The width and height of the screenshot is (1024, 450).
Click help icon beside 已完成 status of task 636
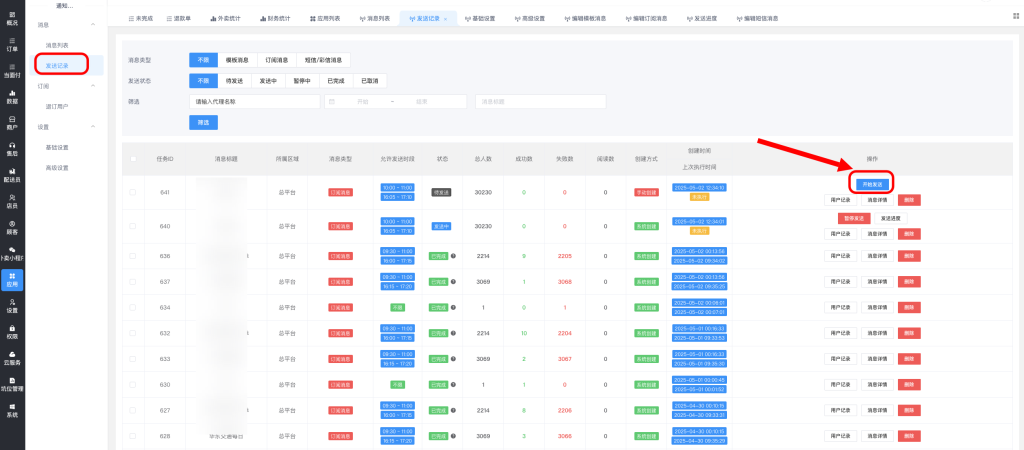pyautogui.click(x=453, y=255)
